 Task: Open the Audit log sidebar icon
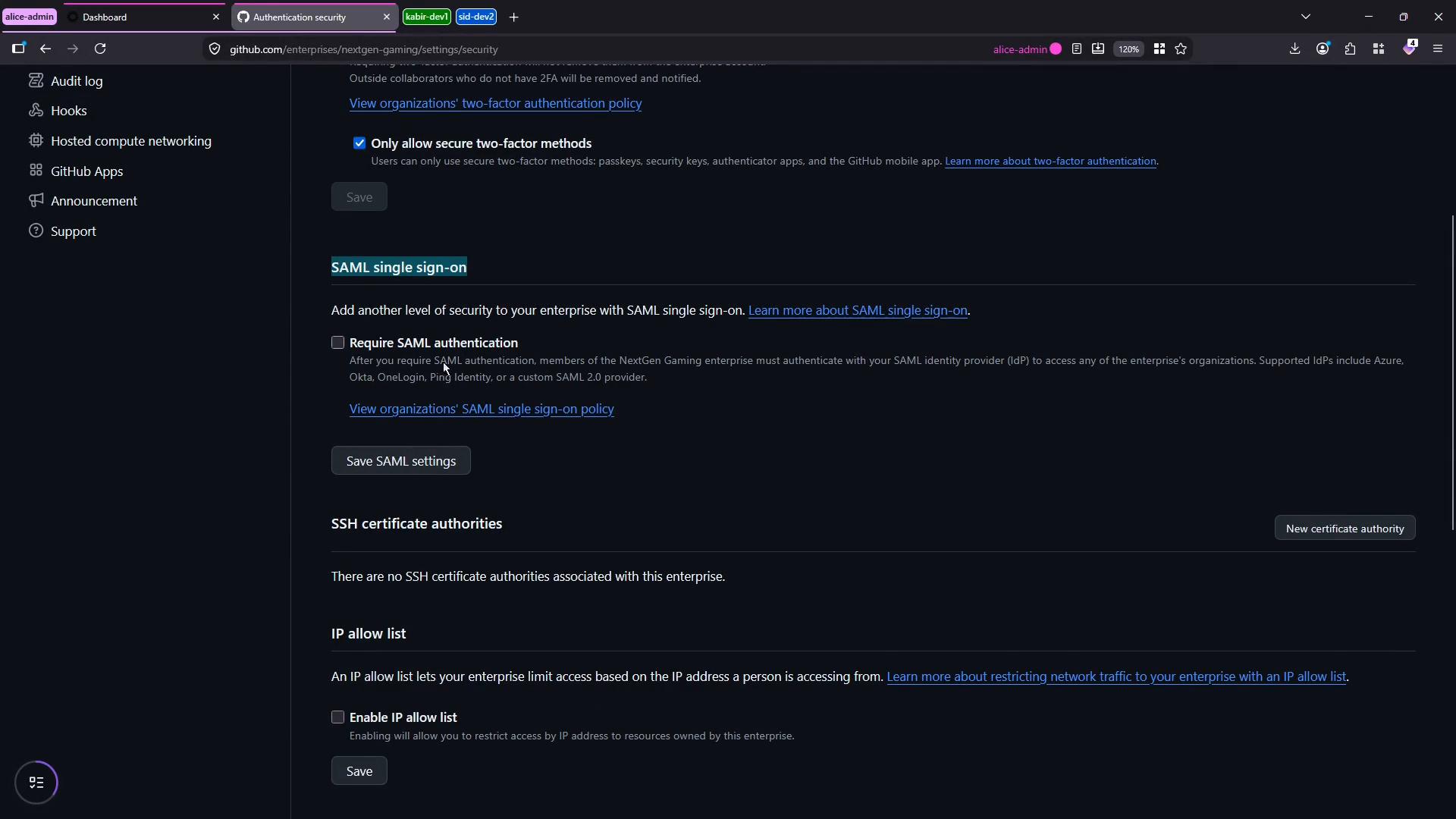click(36, 80)
